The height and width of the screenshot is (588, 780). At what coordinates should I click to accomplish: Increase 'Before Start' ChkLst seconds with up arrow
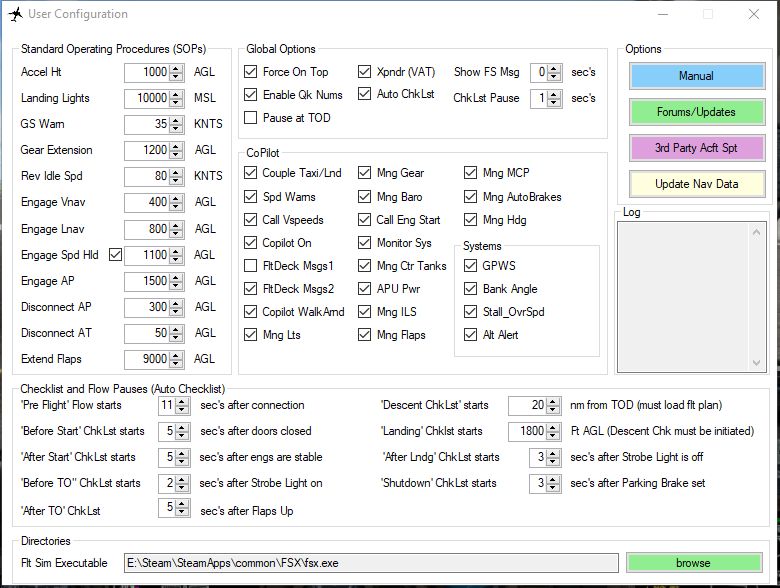182,428
